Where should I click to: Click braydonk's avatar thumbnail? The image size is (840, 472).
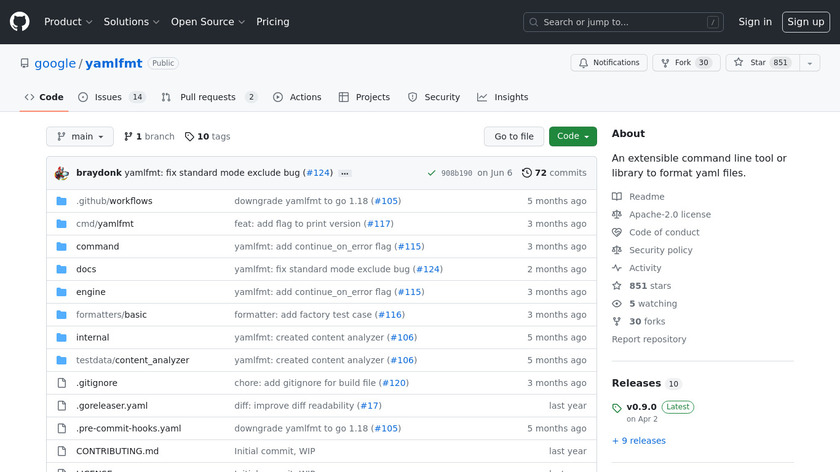tap(62, 173)
